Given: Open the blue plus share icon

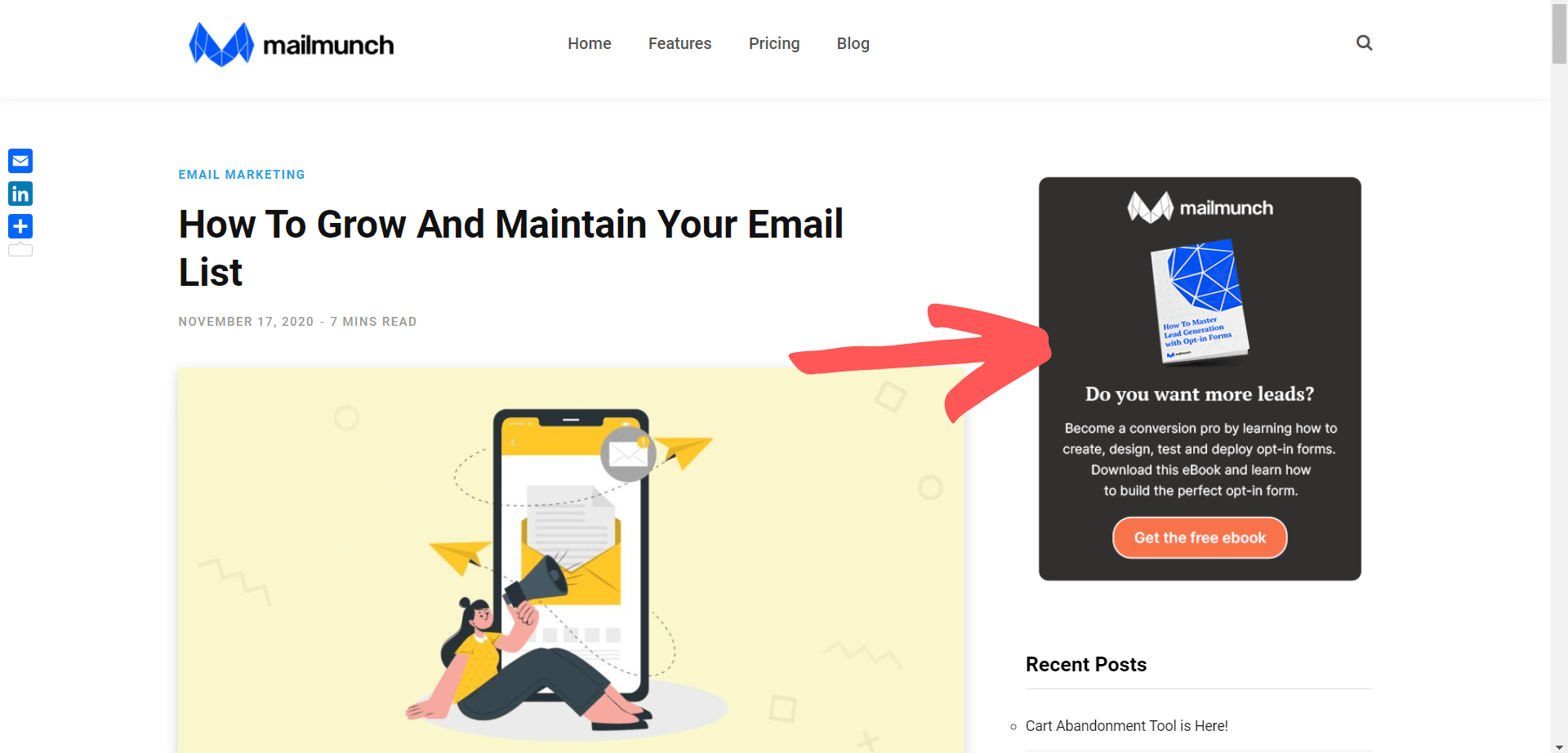Looking at the screenshot, I should [20, 226].
